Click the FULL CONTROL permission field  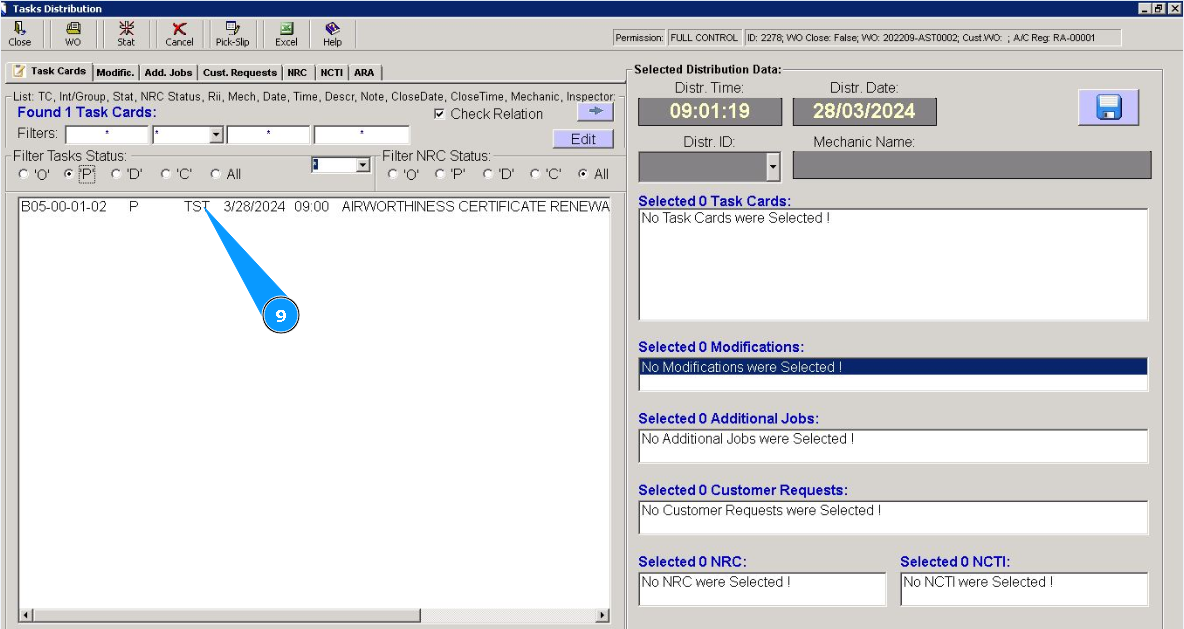tap(704, 38)
